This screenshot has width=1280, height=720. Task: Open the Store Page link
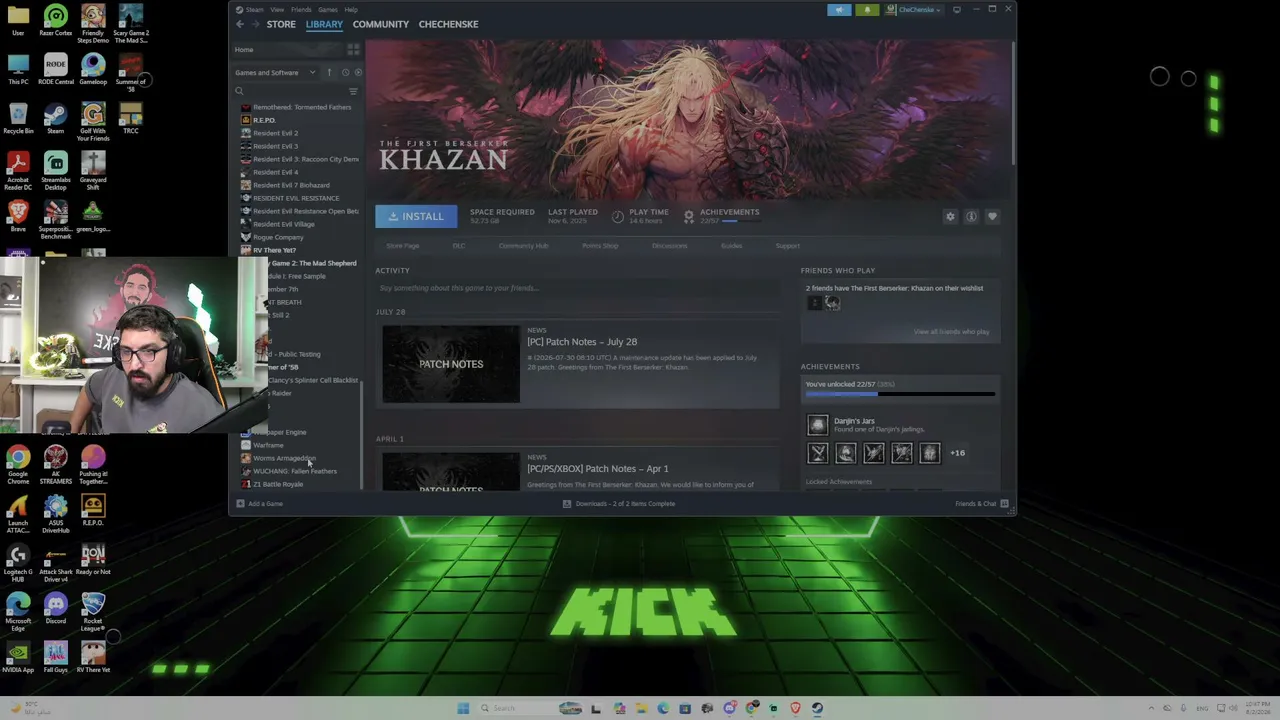[x=403, y=246]
